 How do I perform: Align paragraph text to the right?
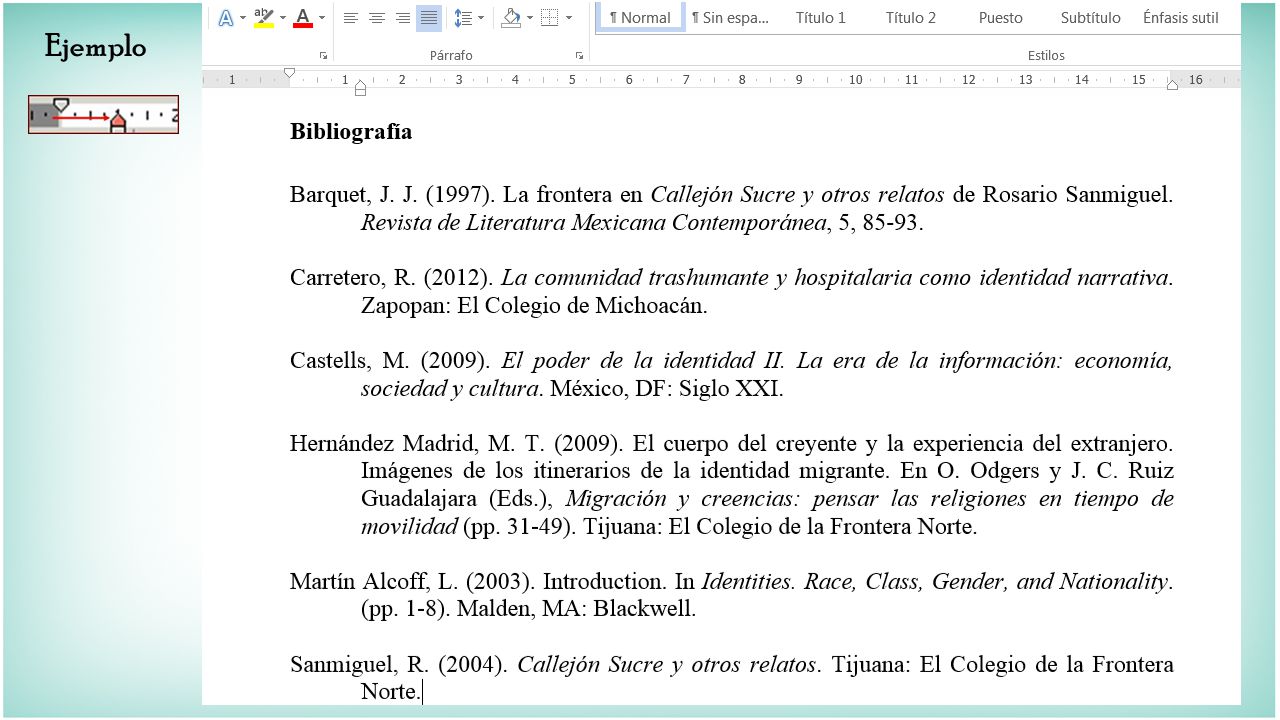[403, 17]
